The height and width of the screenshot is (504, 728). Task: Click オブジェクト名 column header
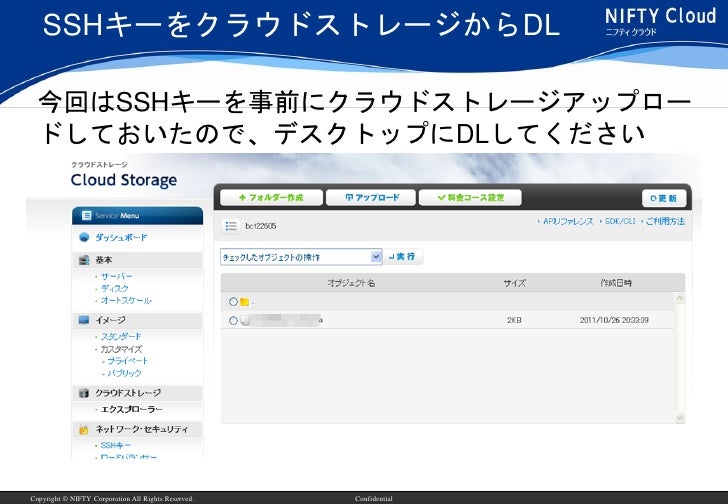(351, 283)
